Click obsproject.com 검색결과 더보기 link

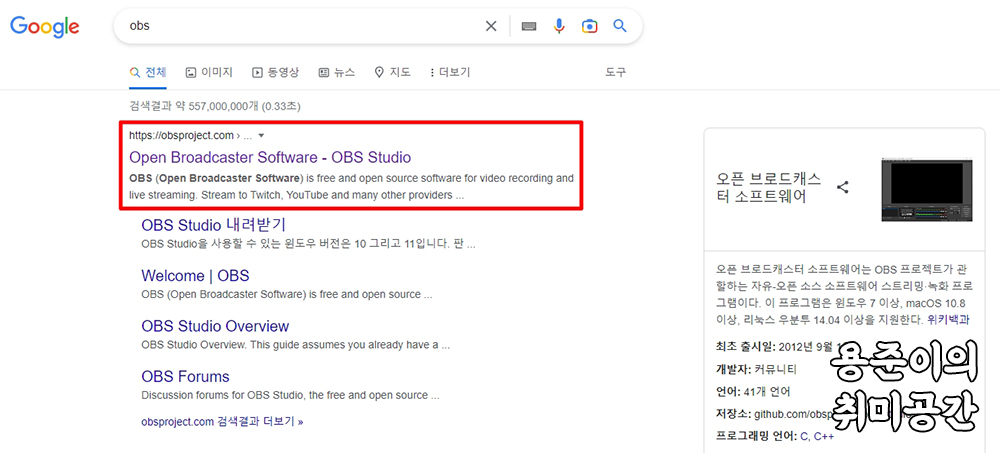pos(223,422)
